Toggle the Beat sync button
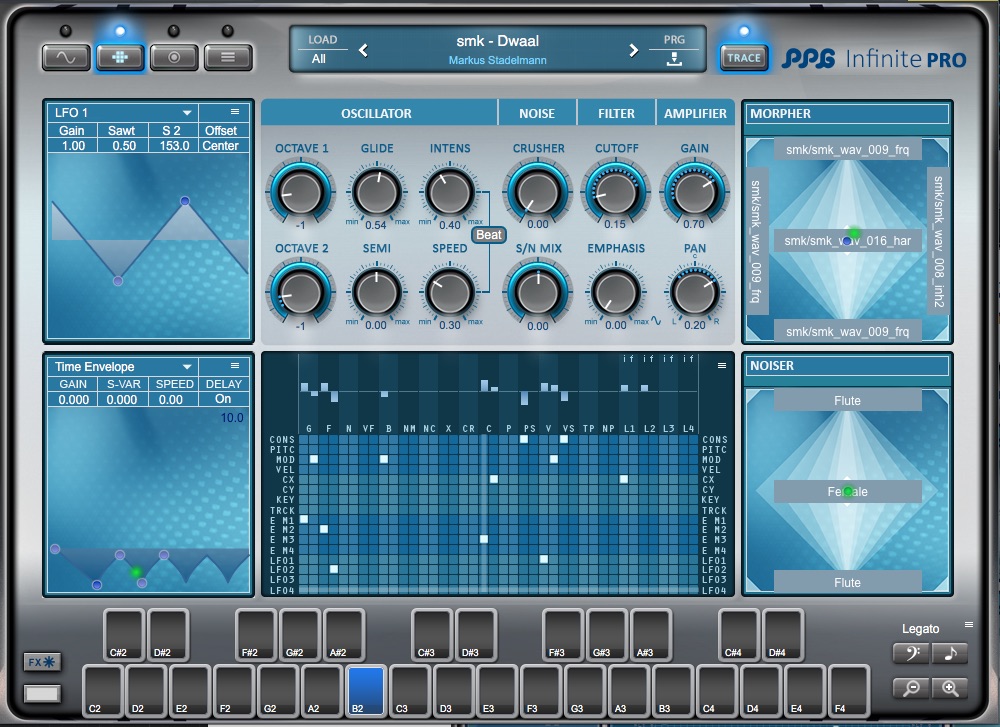 489,236
